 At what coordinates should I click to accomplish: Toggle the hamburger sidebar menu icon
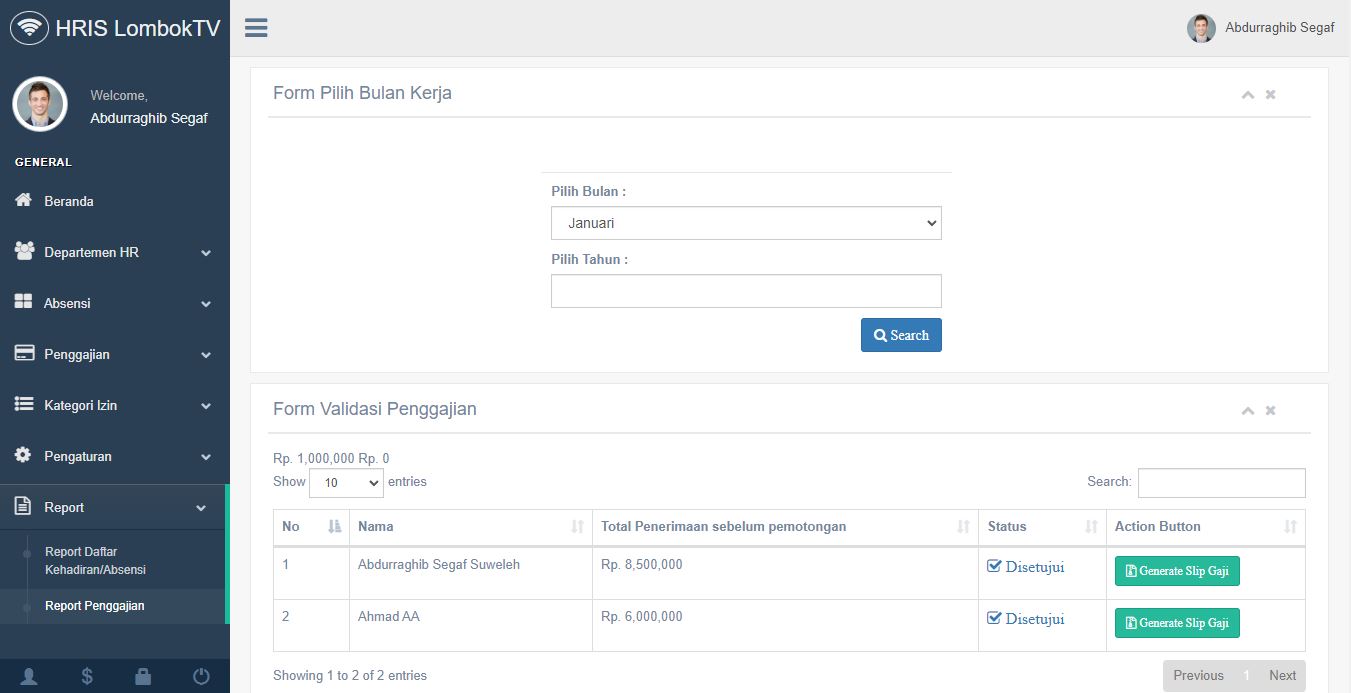coord(256,28)
